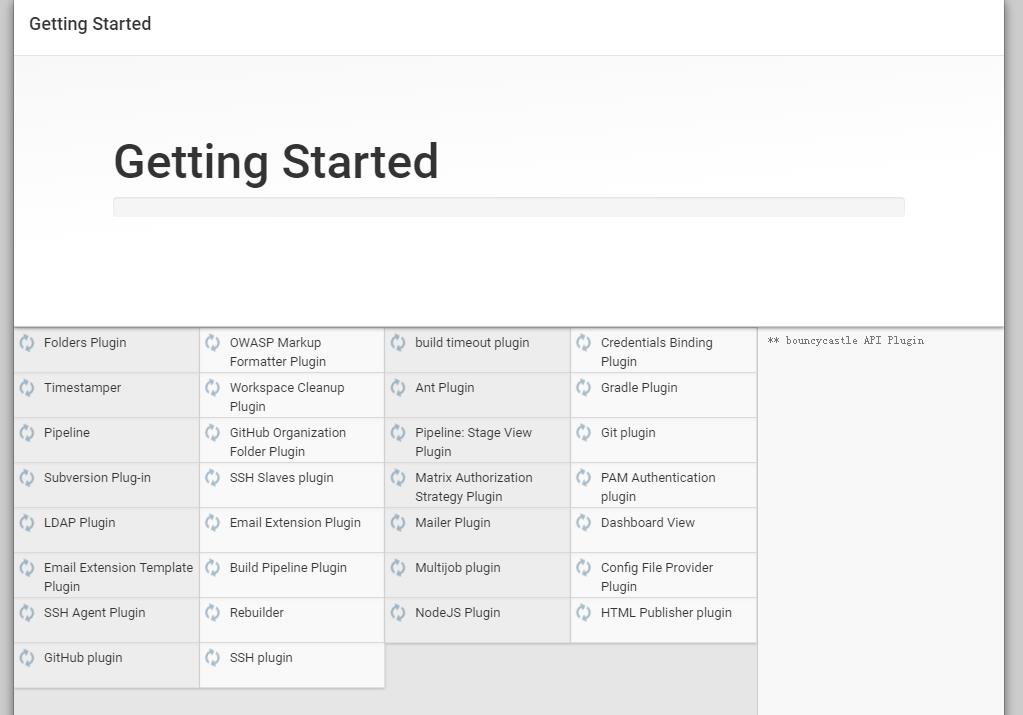
Task: Click the spinner icon beside Matrix Authorization Strategy Plugin
Action: point(398,478)
